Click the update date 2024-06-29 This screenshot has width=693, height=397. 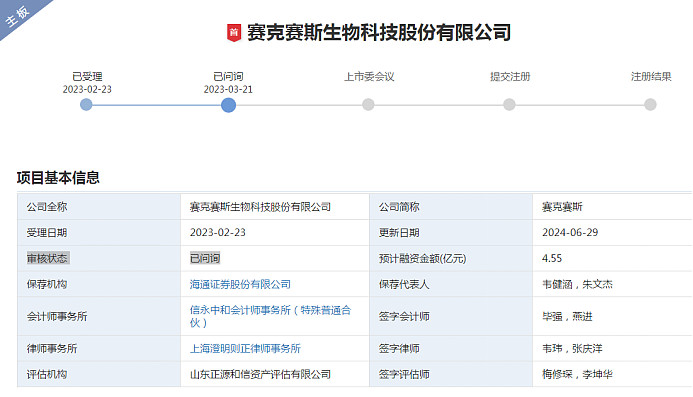570,233
